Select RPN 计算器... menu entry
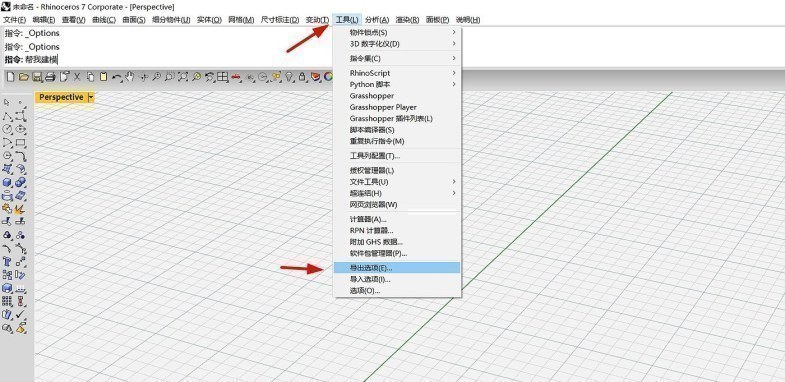The width and height of the screenshot is (785, 382). pos(397,231)
